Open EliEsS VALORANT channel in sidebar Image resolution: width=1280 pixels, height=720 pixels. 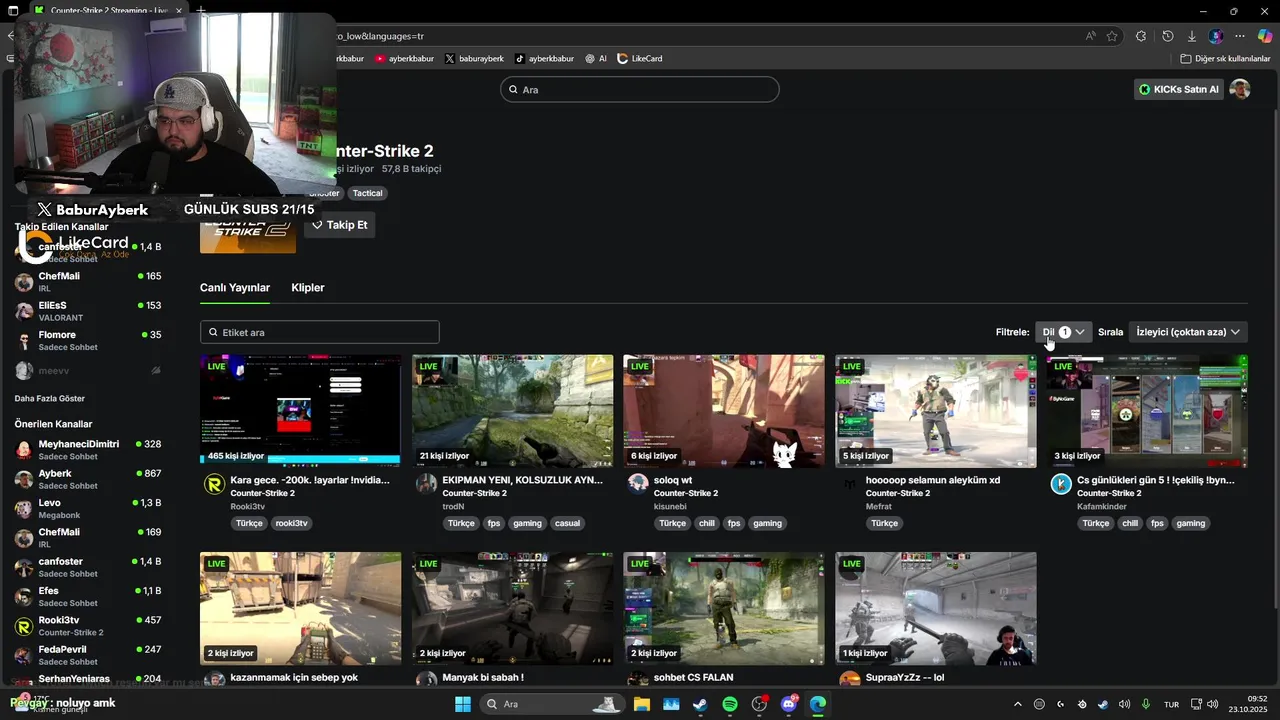88,311
